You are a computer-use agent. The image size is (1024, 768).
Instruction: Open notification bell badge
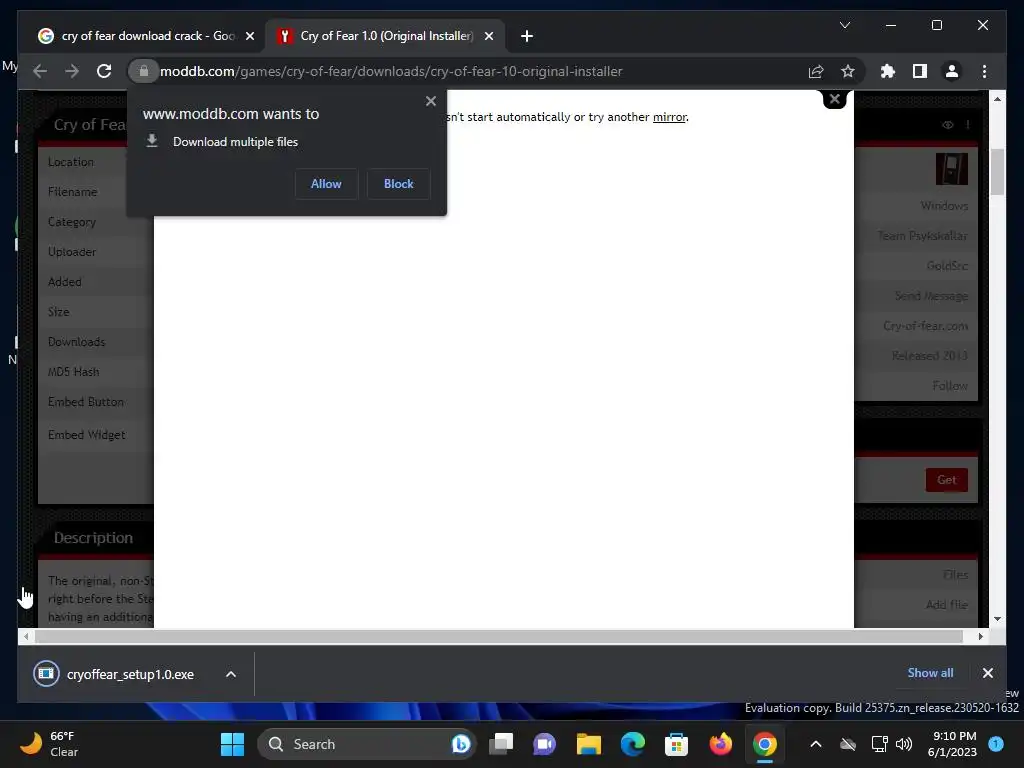996,744
